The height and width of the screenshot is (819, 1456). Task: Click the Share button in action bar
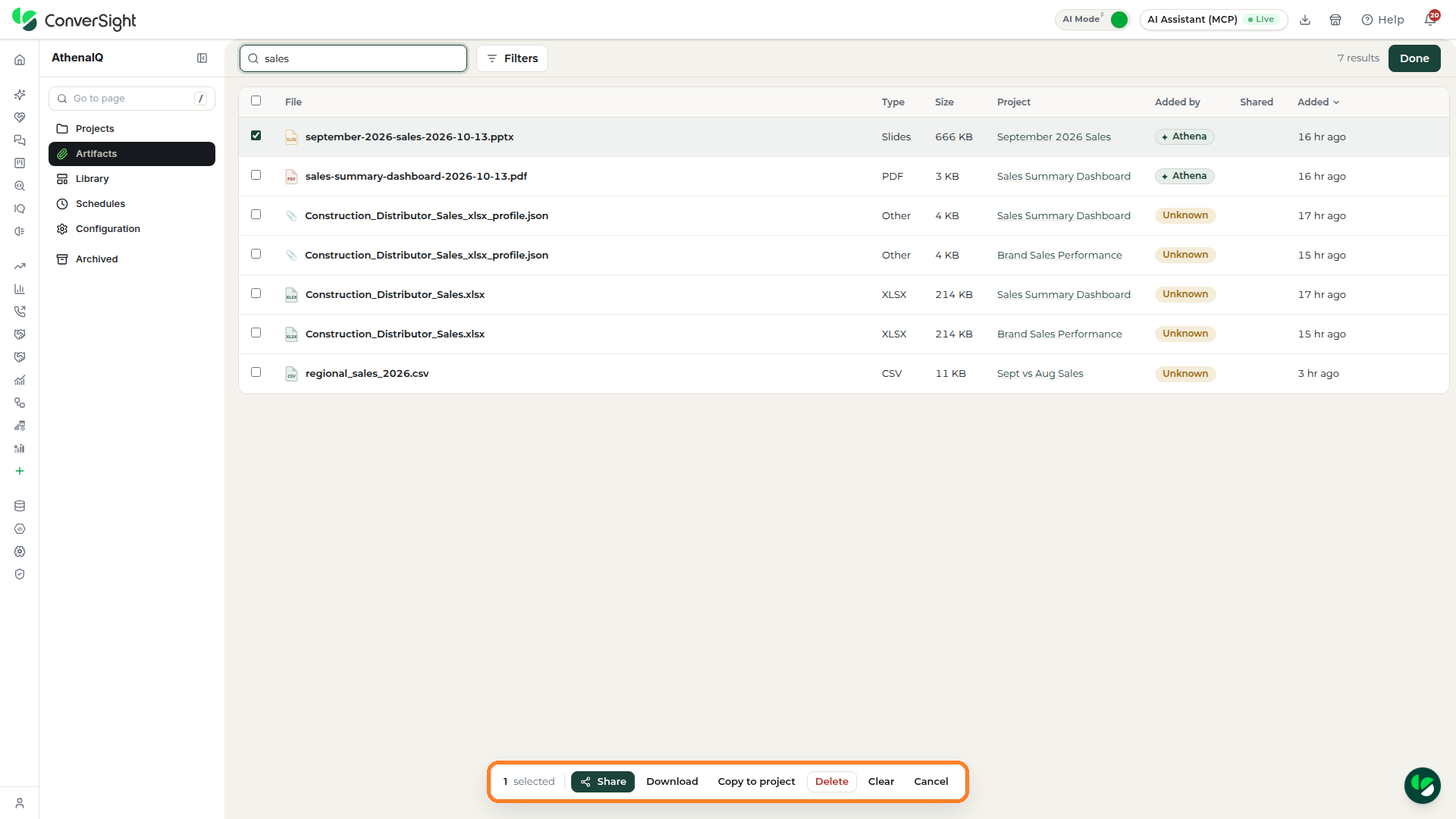603,782
